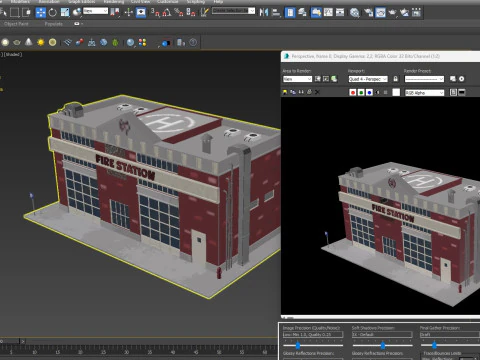Image resolution: width=480 pixels, height=360 pixels.
Task: Expand the named selection sets dropdown
Action: click(x=252, y=11)
